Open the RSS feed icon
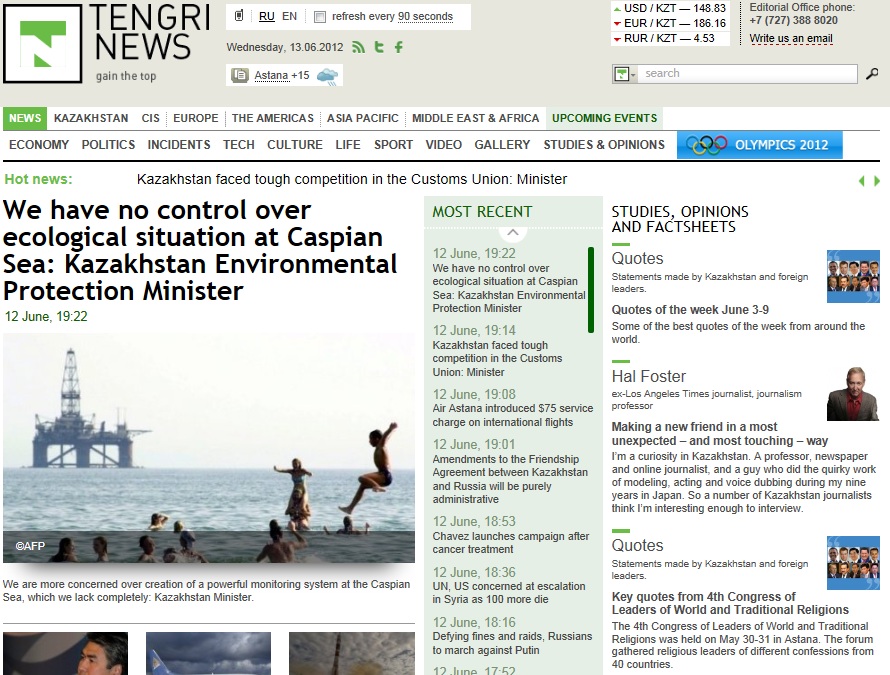This screenshot has height=675, width=890. pyautogui.click(x=358, y=47)
